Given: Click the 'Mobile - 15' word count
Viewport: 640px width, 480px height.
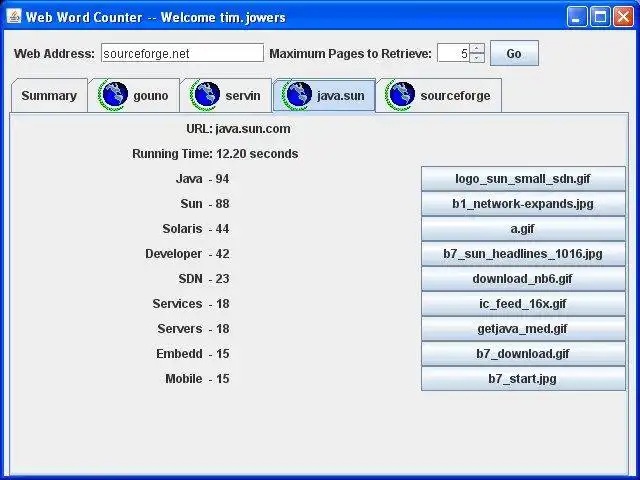Looking at the screenshot, I should 197,379.
